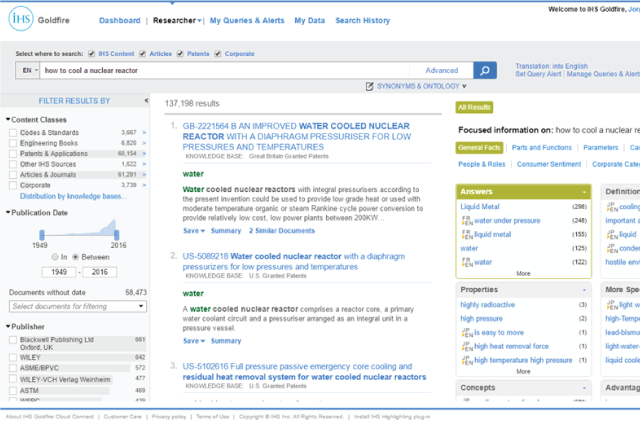
Task: Minimize the Answers box
Action: pos(584,192)
